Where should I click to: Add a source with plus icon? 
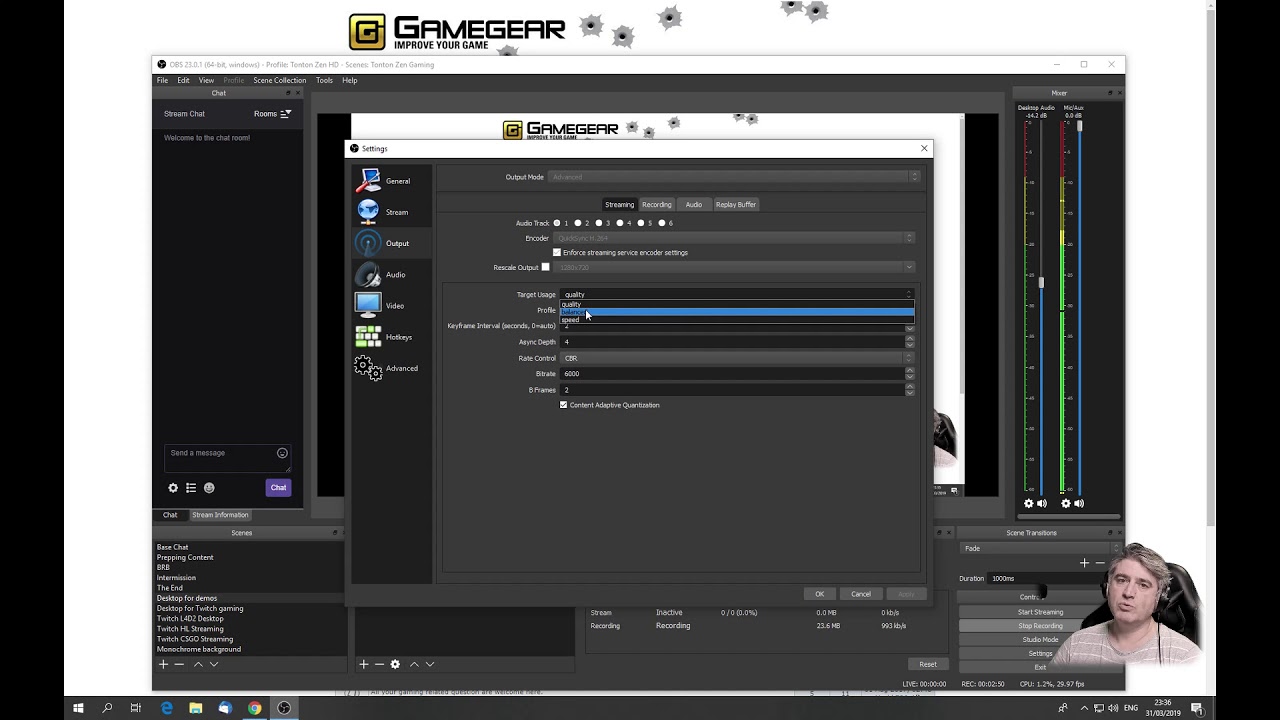pyautogui.click(x=364, y=664)
